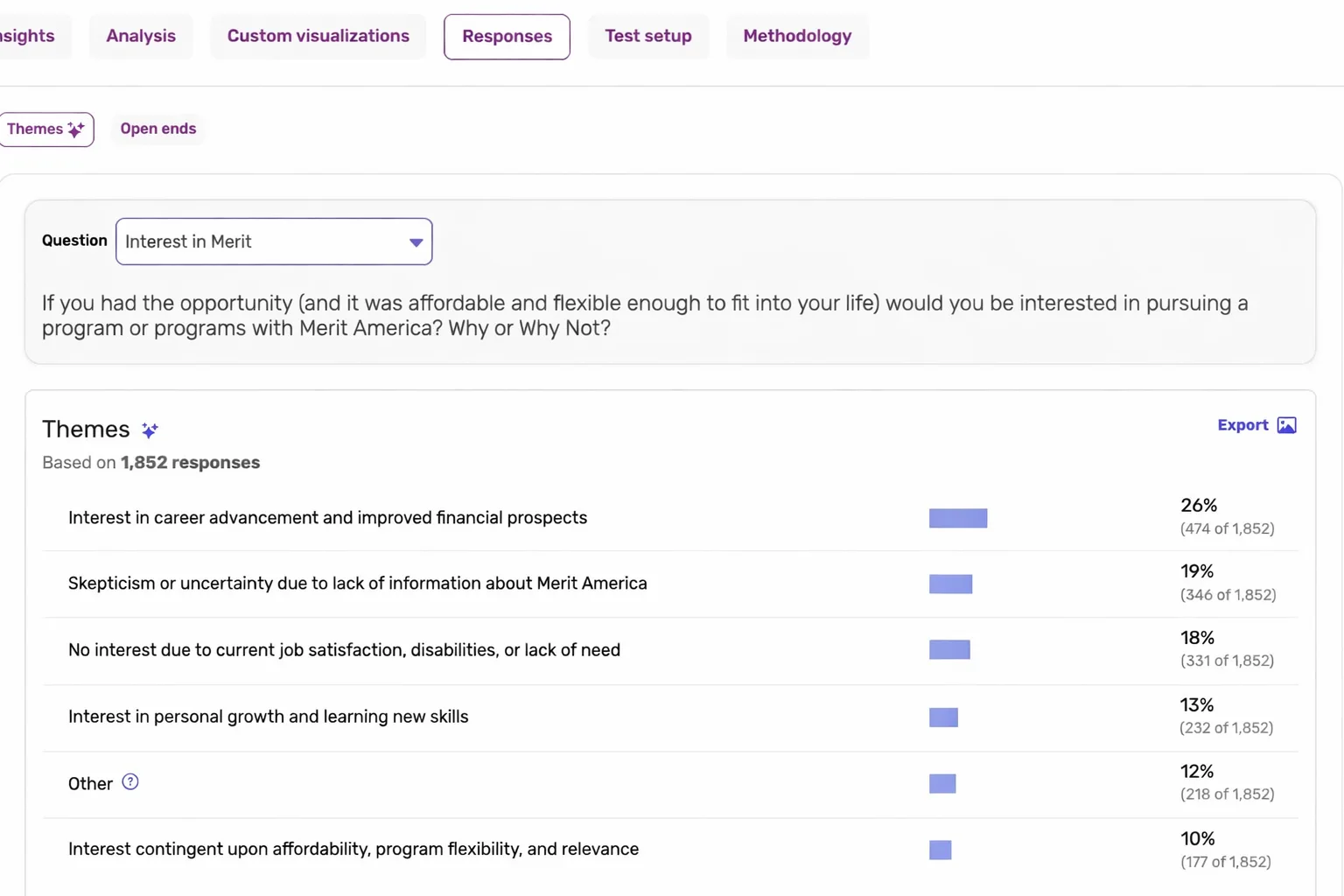Open the personal growth theme row
The width and height of the screenshot is (1344, 896).
point(268,717)
